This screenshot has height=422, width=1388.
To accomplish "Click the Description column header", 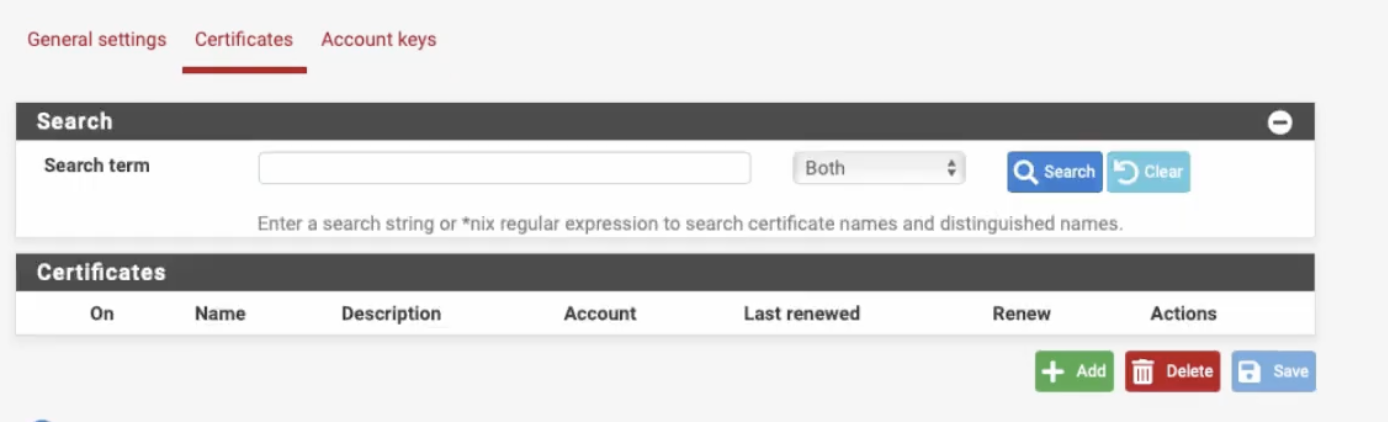I will point(391,313).
